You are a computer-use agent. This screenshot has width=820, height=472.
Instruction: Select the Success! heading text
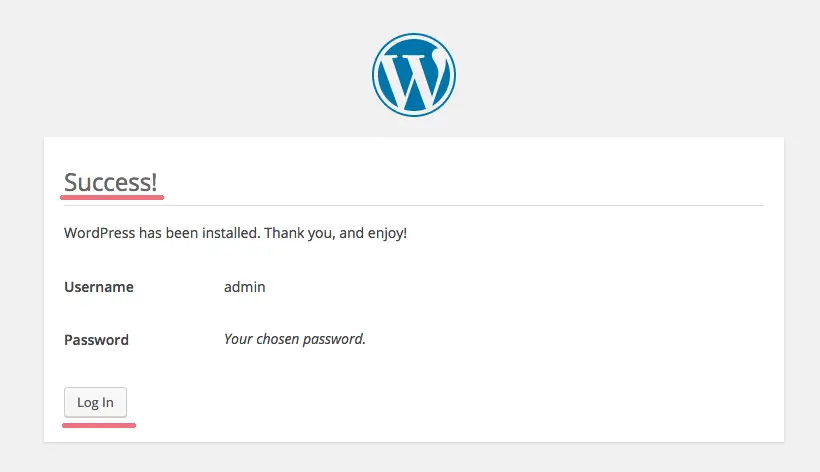[110, 182]
